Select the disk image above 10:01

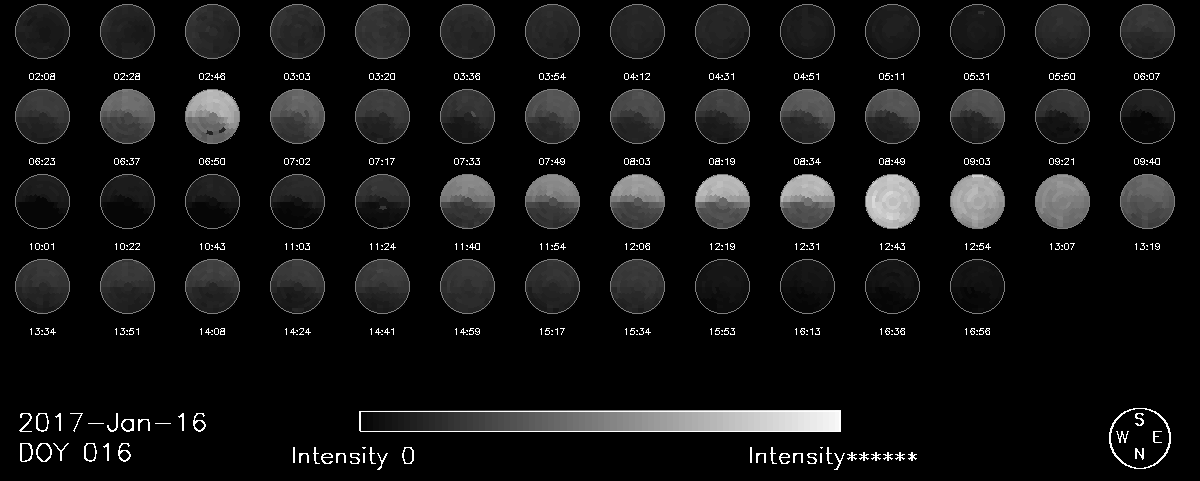pos(42,202)
